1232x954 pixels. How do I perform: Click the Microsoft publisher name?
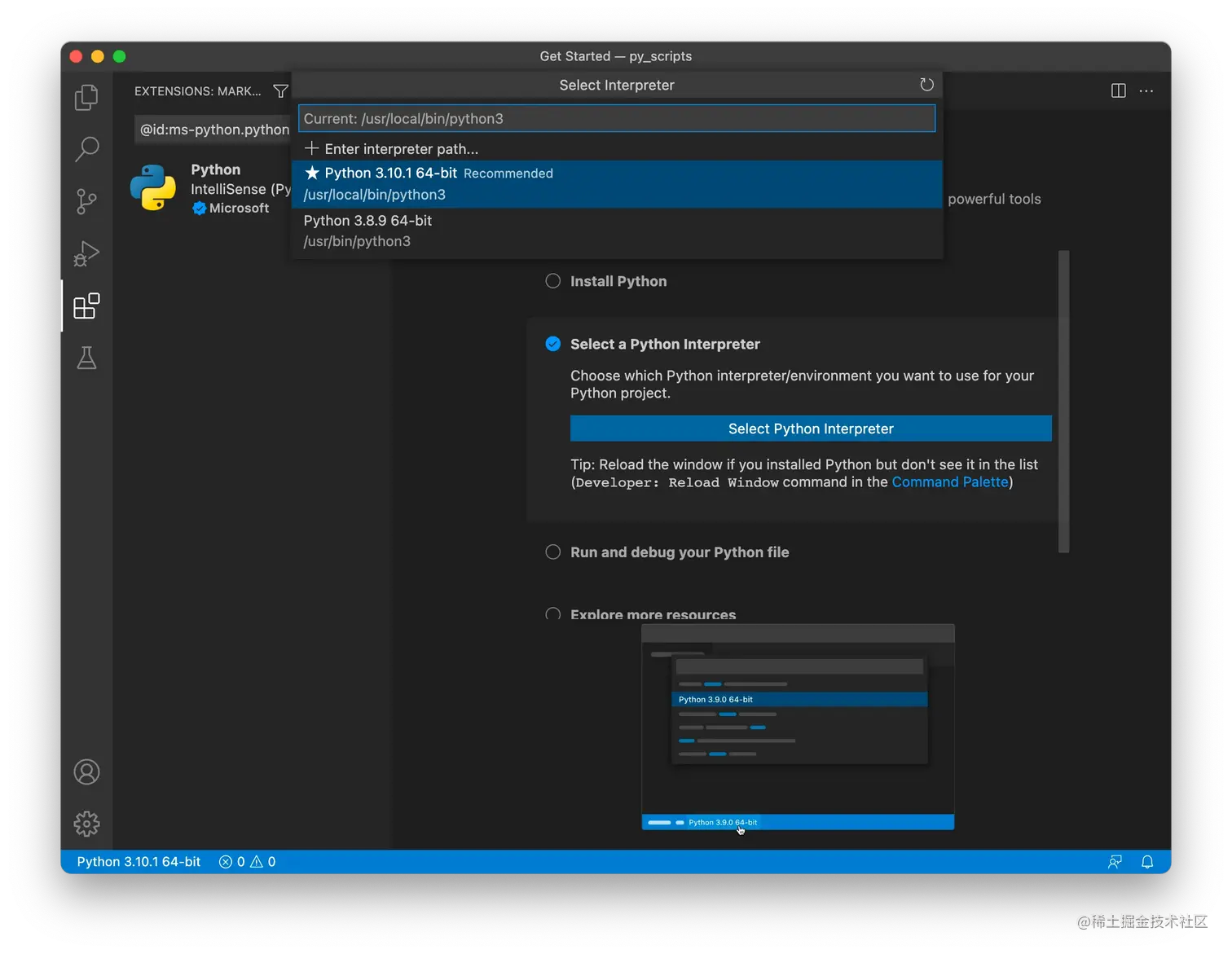239,209
